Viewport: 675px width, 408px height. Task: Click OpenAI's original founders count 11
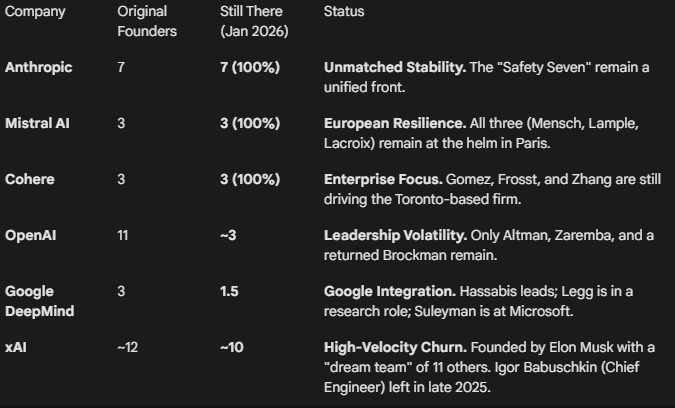[123, 235]
